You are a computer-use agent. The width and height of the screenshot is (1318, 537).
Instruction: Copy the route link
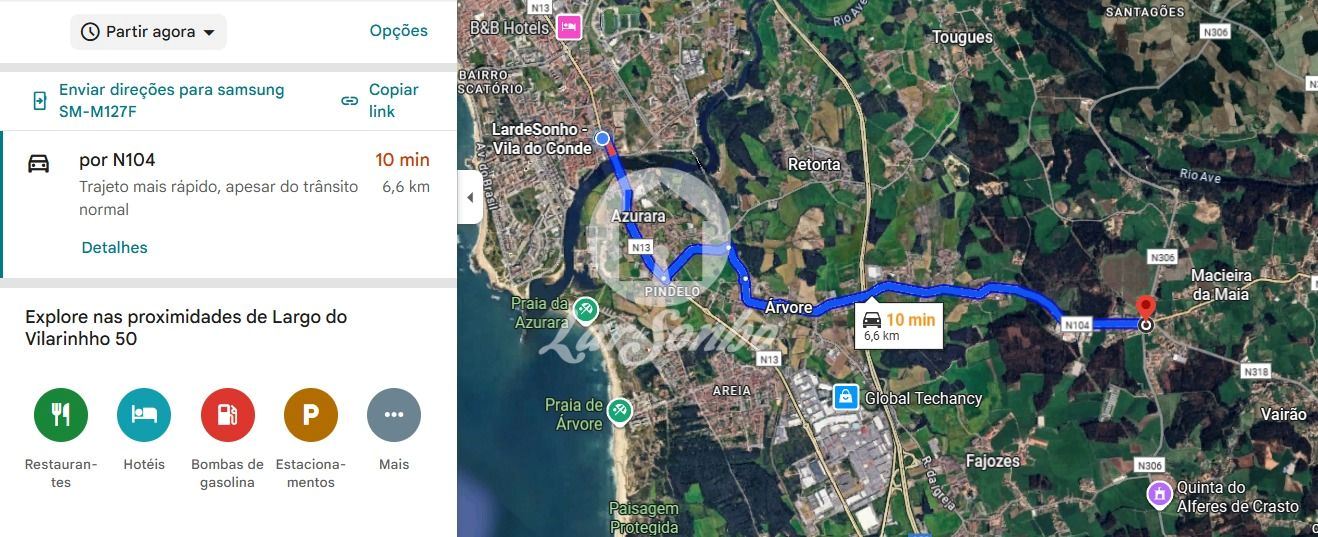click(x=380, y=100)
